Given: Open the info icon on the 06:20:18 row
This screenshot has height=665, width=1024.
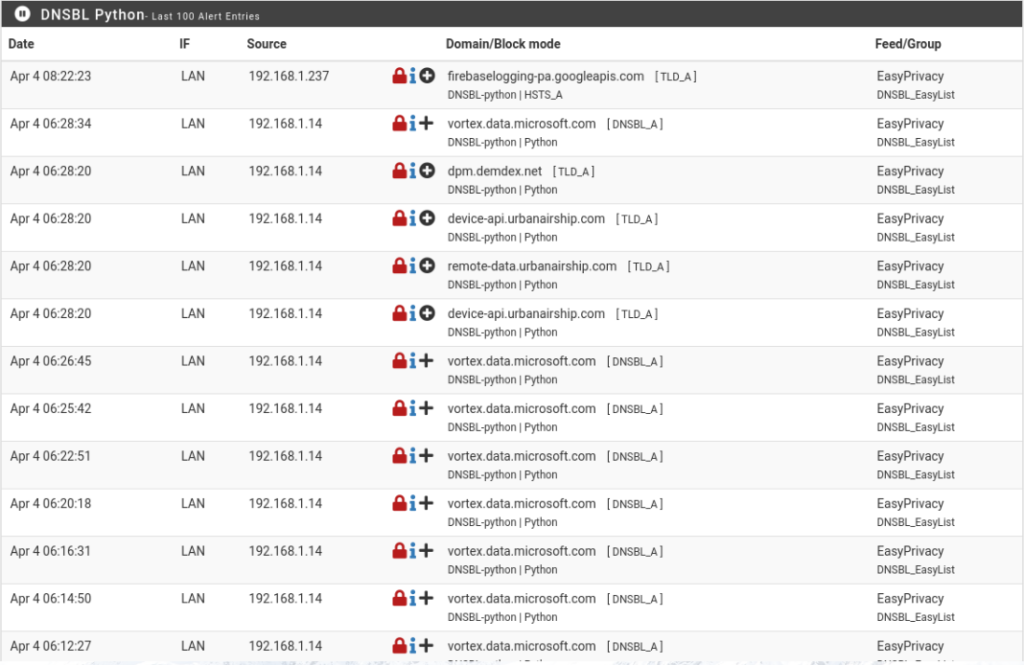Looking at the screenshot, I should pyautogui.click(x=413, y=504).
